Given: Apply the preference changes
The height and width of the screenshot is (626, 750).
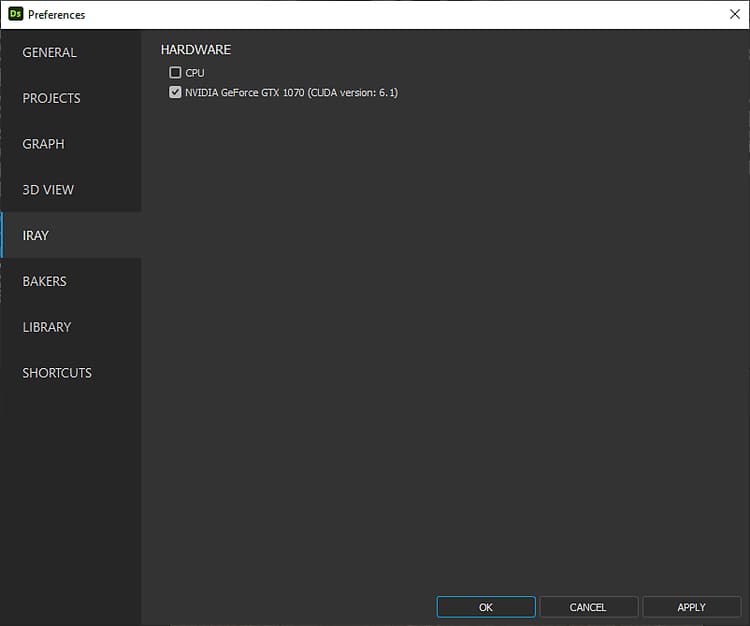Looking at the screenshot, I should (x=691, y=607).
